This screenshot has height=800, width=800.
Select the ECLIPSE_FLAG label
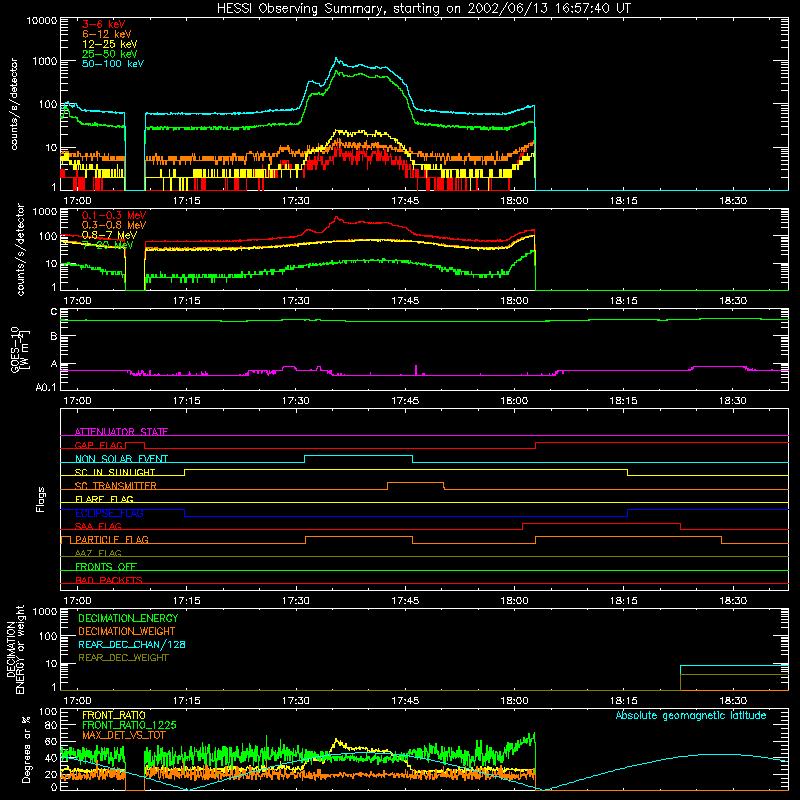[x=109, y=513]
